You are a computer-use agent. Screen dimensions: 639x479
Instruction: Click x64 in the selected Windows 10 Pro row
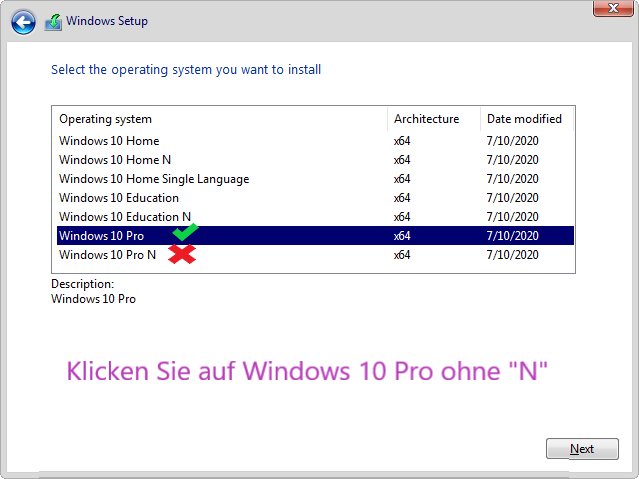(x=402, y=236)
